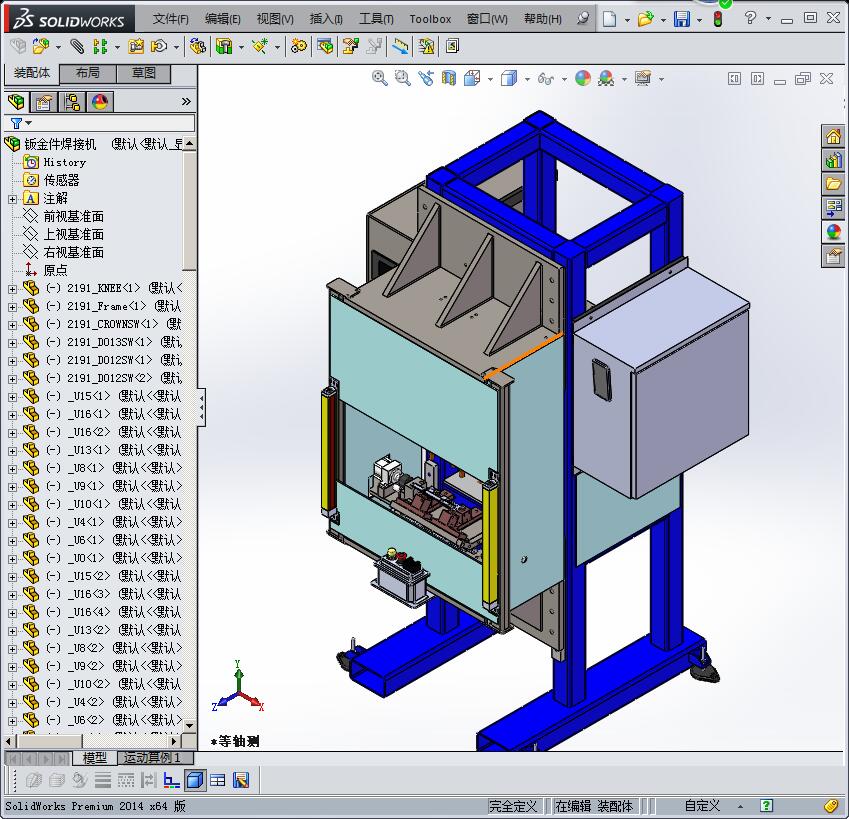Screen dimensions: 849x819
Task: Expand manager tabs chevron »
Action: (186, 101)
